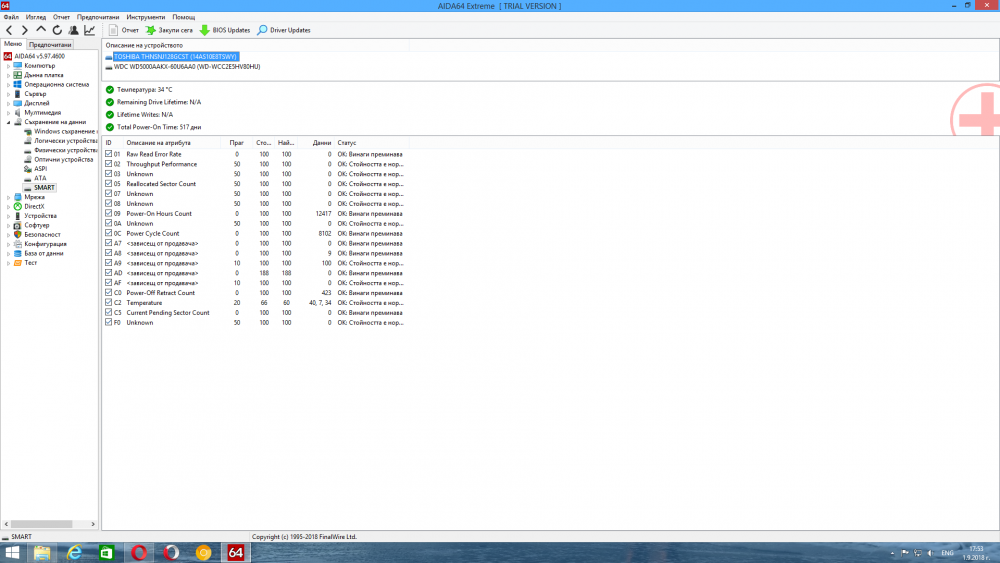This screenshot has width=1000, height=563.
Task: Select Физически устройства in the tree
Action: [66, 150]
